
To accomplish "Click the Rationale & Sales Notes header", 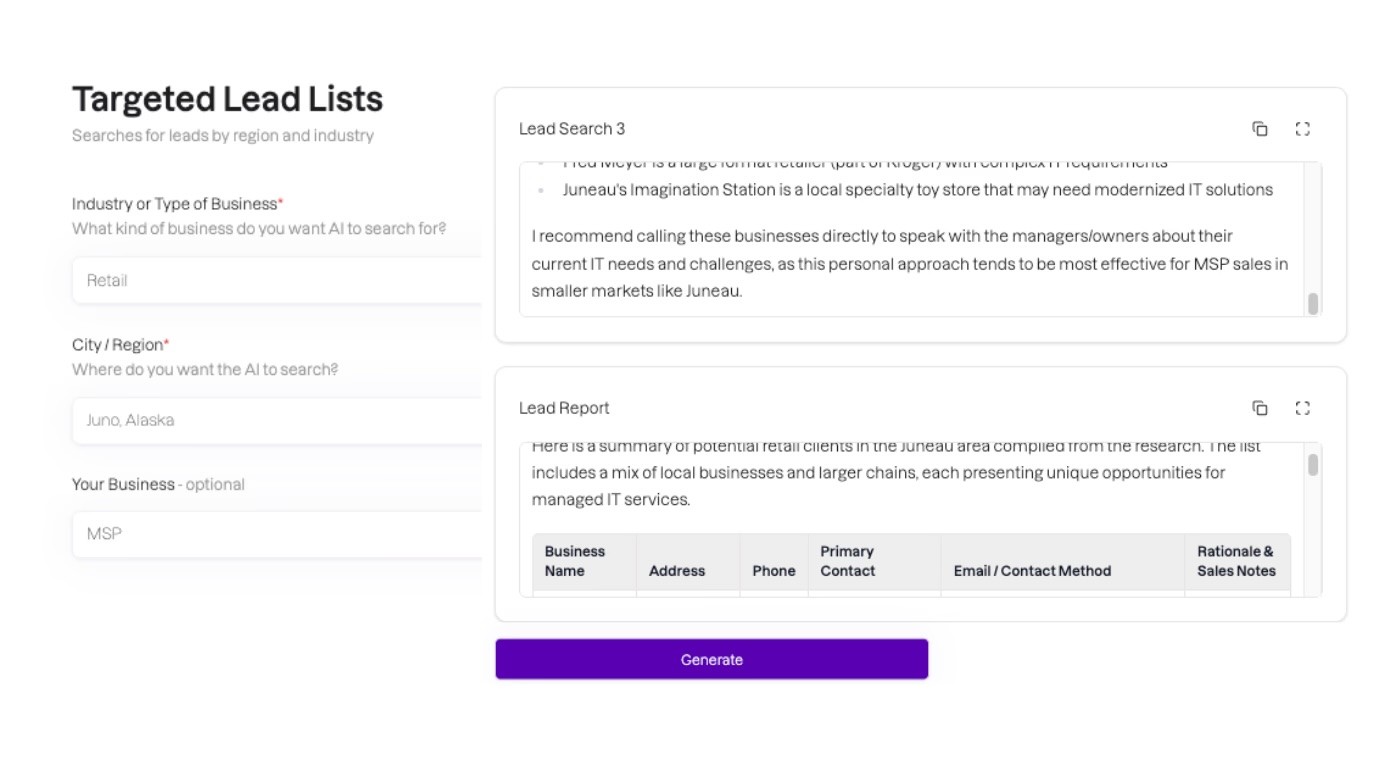I will click(x=1236, y=561).
